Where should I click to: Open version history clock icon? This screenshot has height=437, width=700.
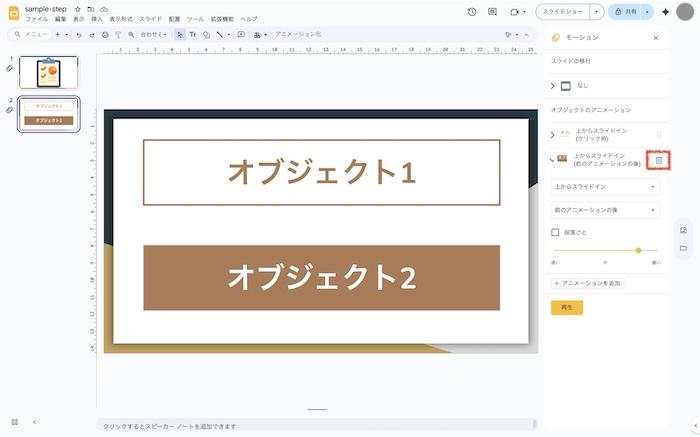pos(472,12)
